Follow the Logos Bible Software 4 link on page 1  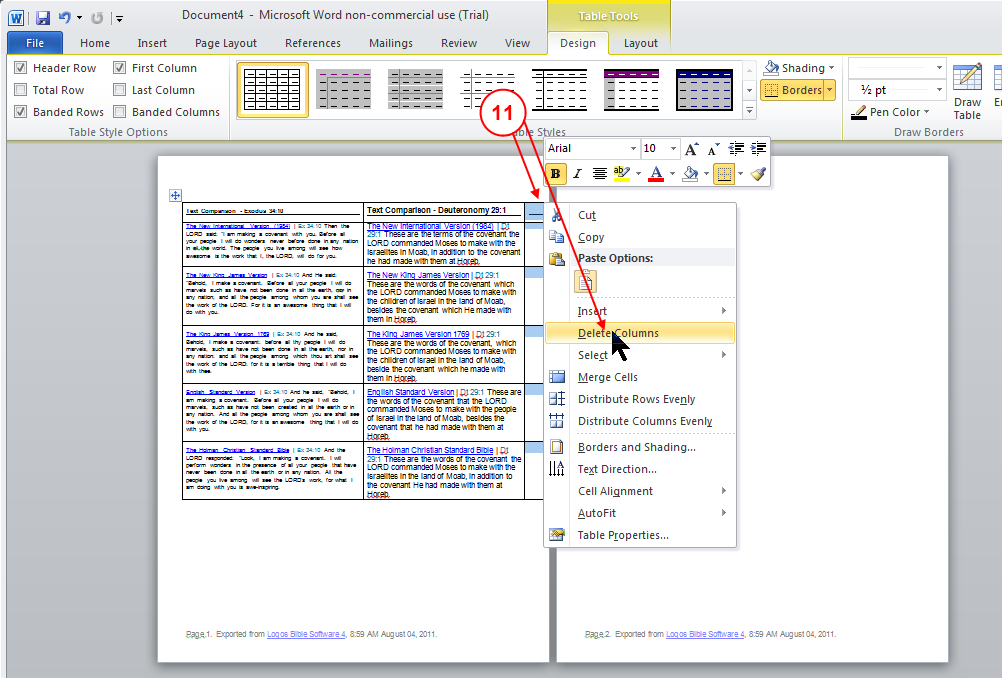coord(306,634)
